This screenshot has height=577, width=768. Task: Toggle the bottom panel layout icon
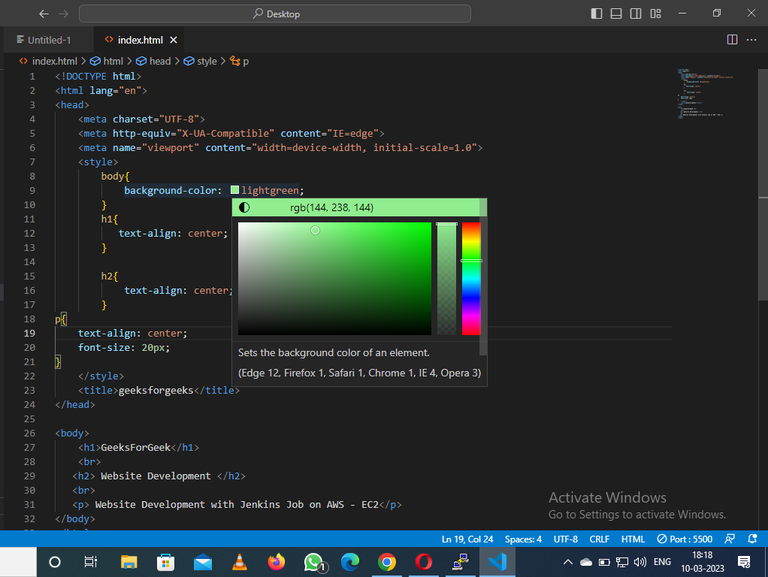[614, 14]
